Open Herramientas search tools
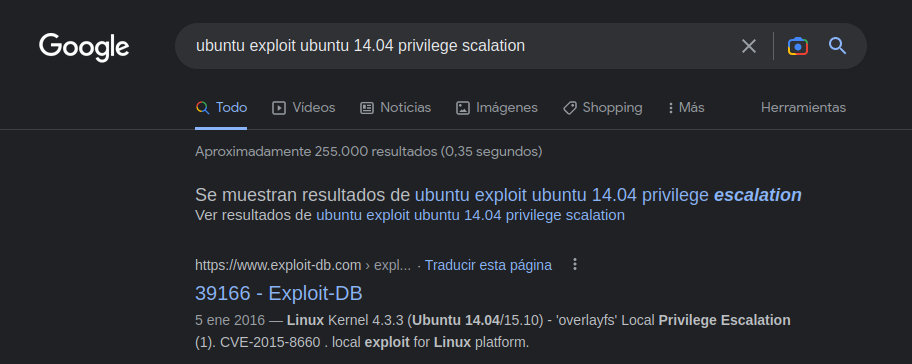912x364 pixels. [x=803, y=108]
